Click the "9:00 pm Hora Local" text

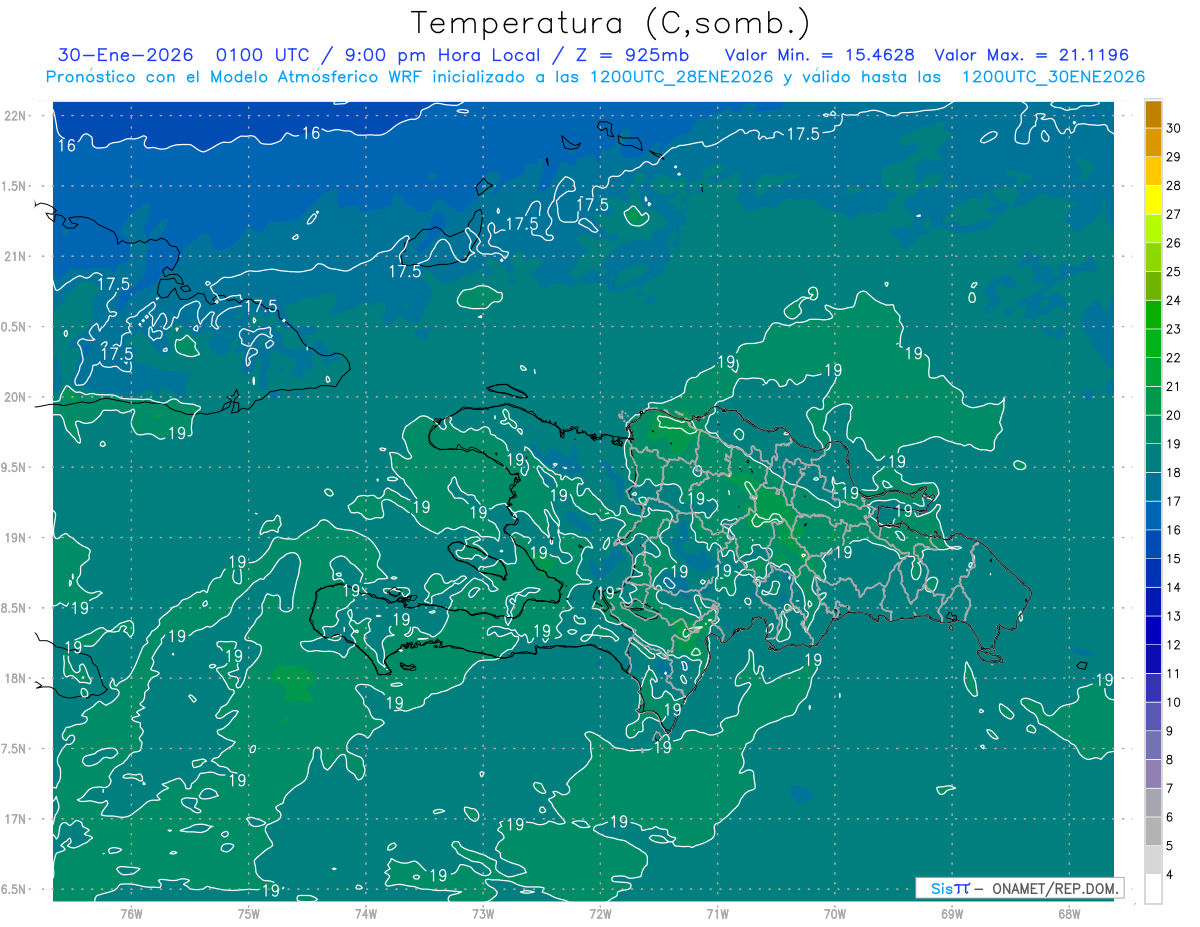(443, 55)
